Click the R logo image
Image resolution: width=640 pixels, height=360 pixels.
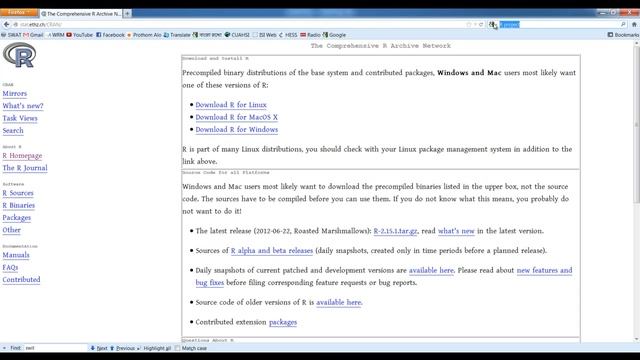(19, 55)
